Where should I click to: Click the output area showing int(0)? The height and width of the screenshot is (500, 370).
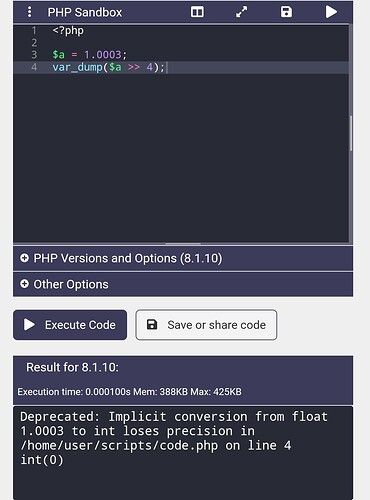183,453
